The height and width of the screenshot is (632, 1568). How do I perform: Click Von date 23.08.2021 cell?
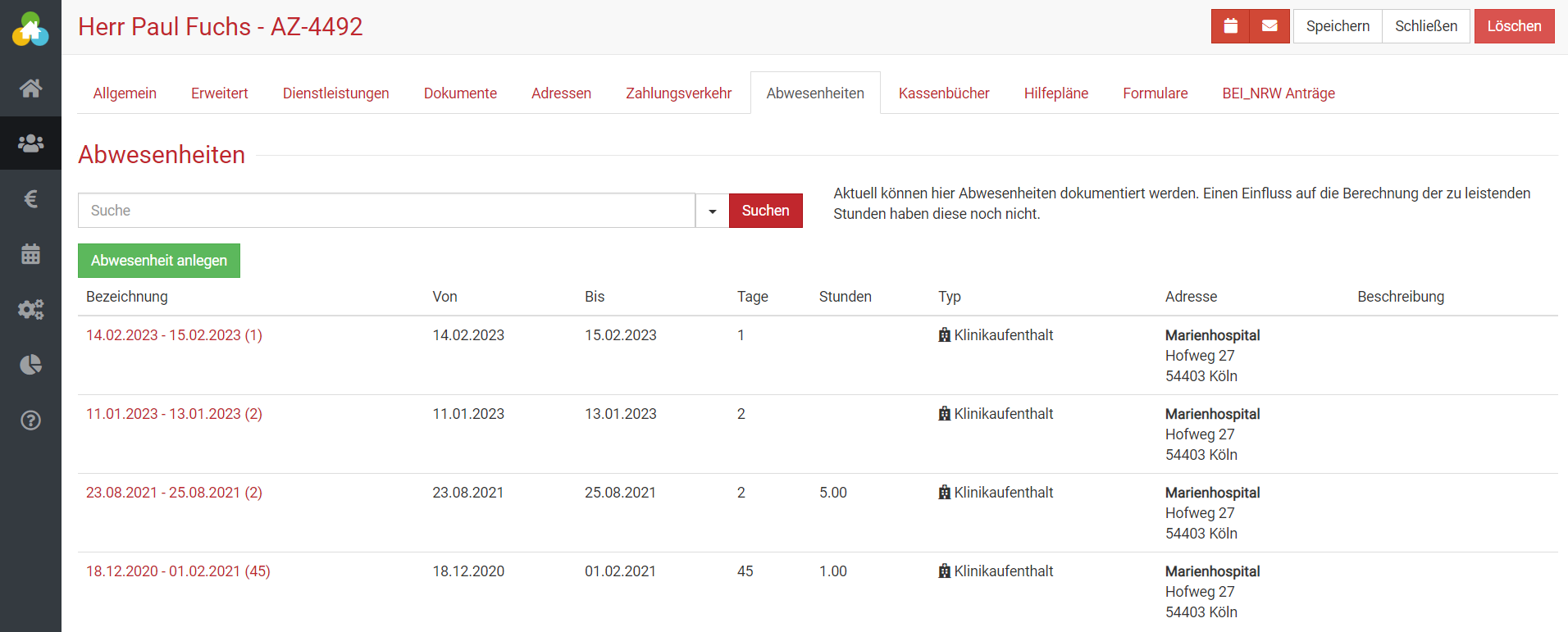pyautogui.click(x=468, y=493)
